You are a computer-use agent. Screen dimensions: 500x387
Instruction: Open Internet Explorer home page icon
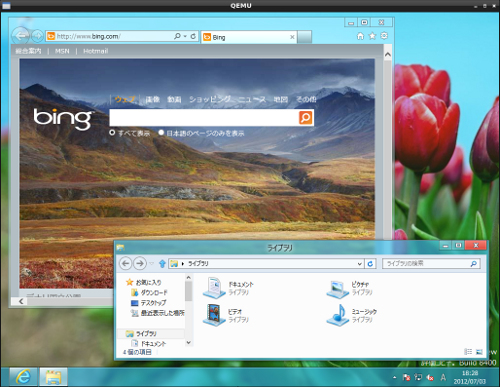point(360,36)
